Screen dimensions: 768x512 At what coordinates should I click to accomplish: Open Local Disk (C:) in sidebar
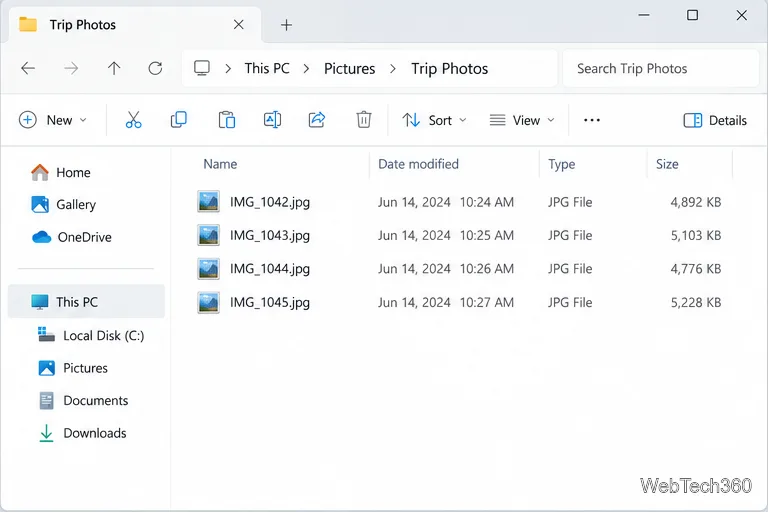pyautogui.click(x=91, y=335)
